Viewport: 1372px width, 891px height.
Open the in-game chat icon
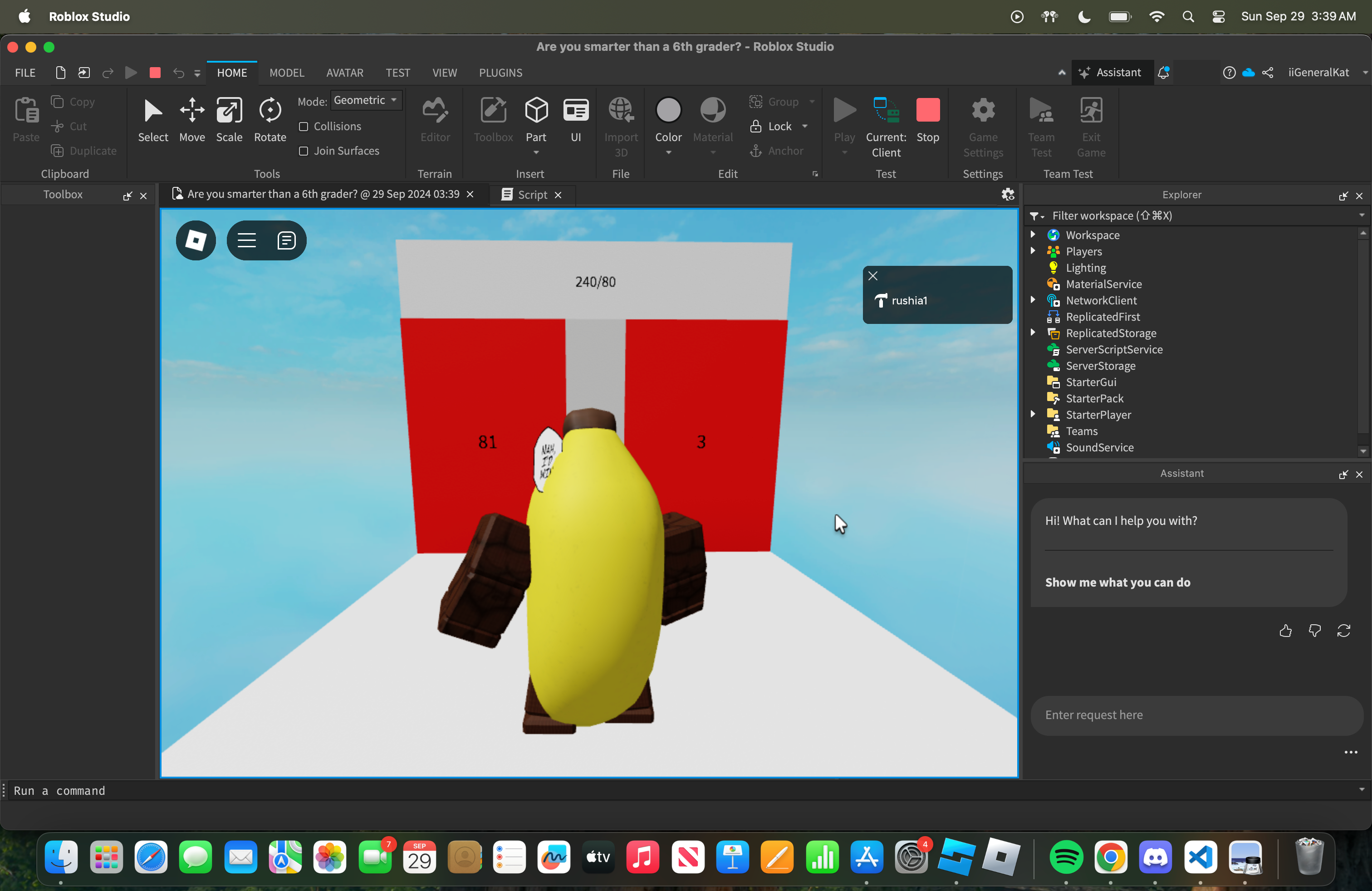point(286,240)
